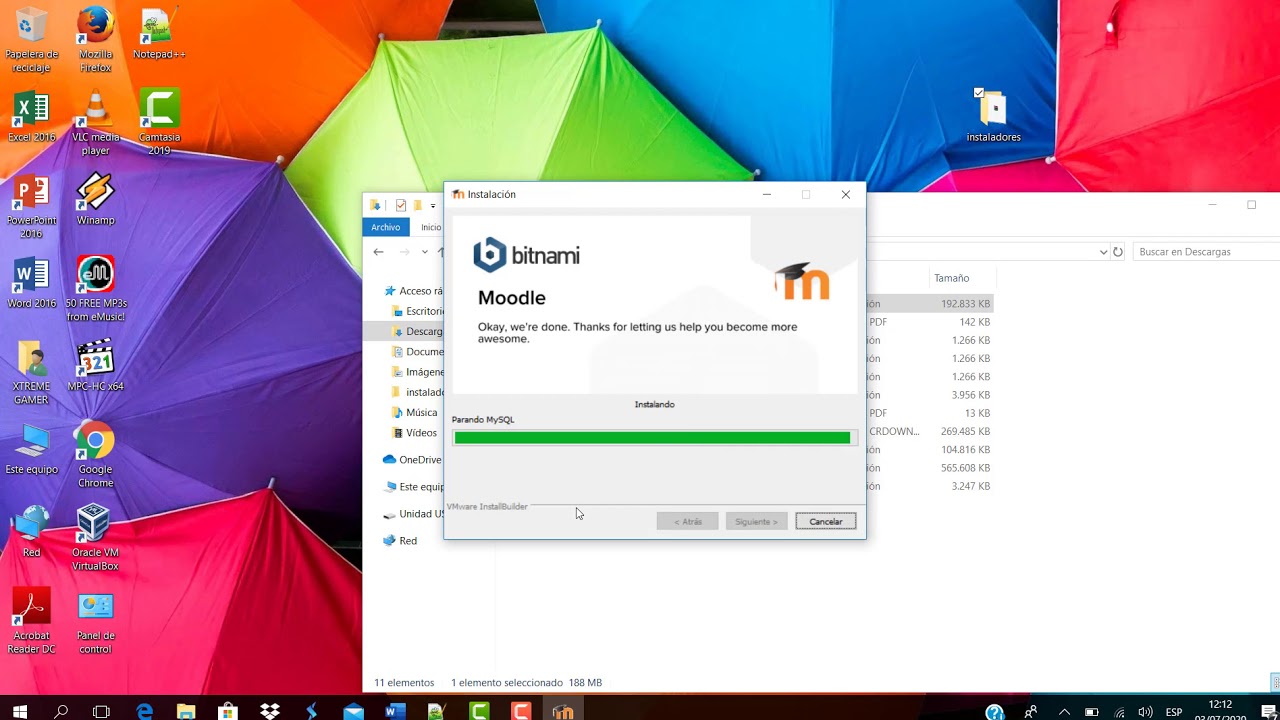Click the Google Chrome desktop icon
The width and height of the screenshot is (1280, 720).
point(95,455)
